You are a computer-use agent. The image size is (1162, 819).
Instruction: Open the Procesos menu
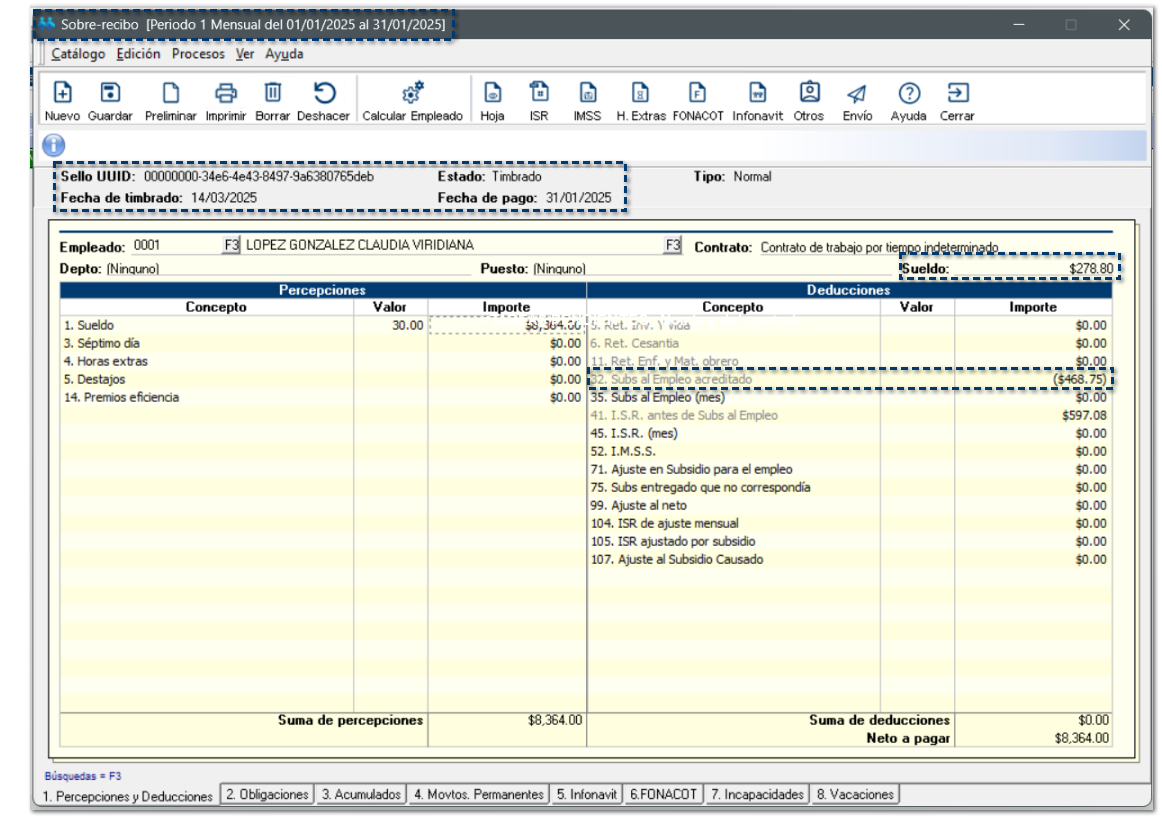pyautogui.click(x=198, y=54)
